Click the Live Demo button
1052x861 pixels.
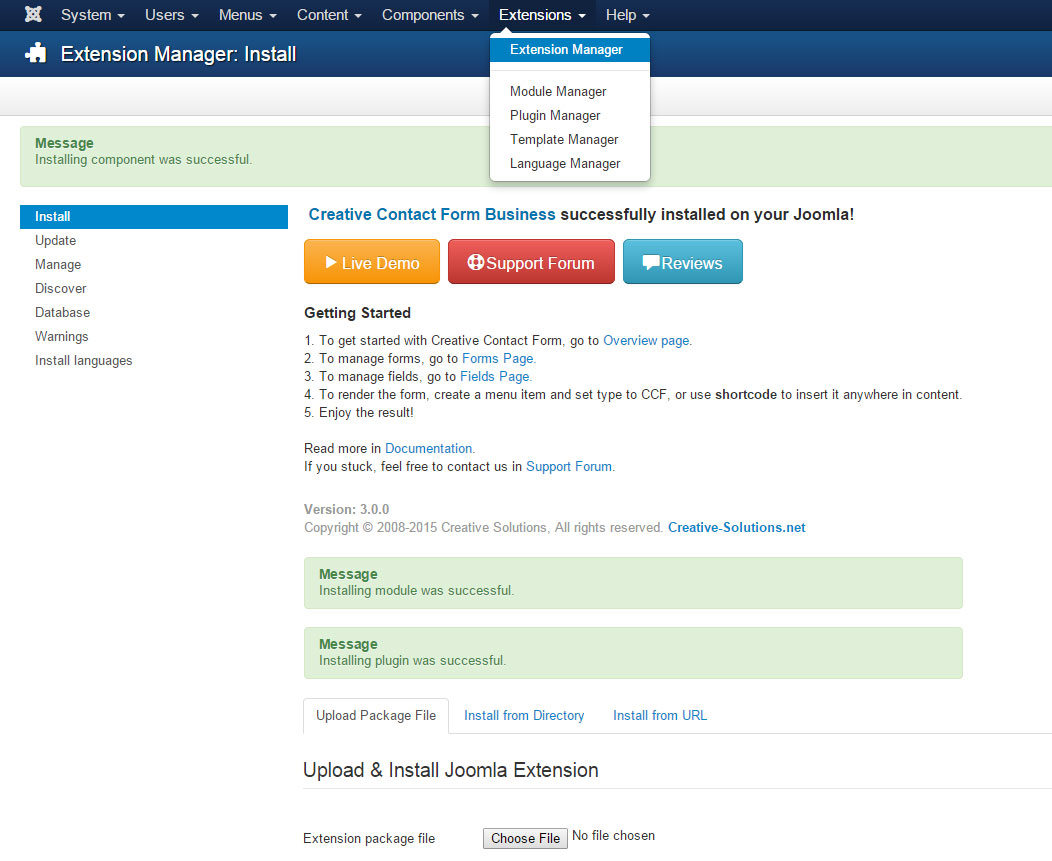pos(372,262)
